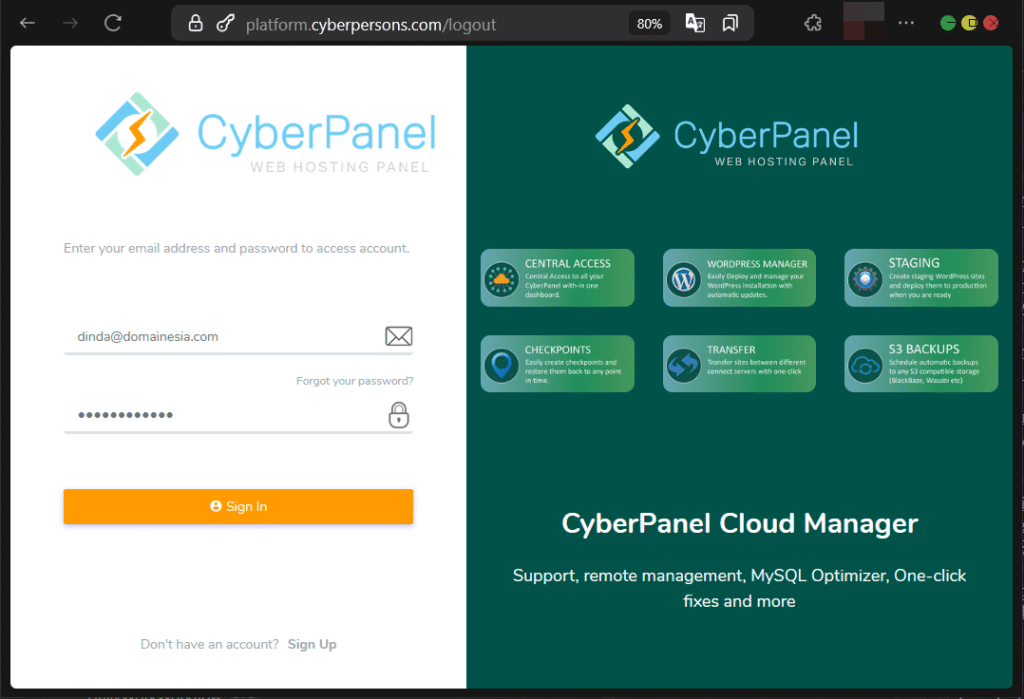Click the padlock icon in password field

click(398, 415)
